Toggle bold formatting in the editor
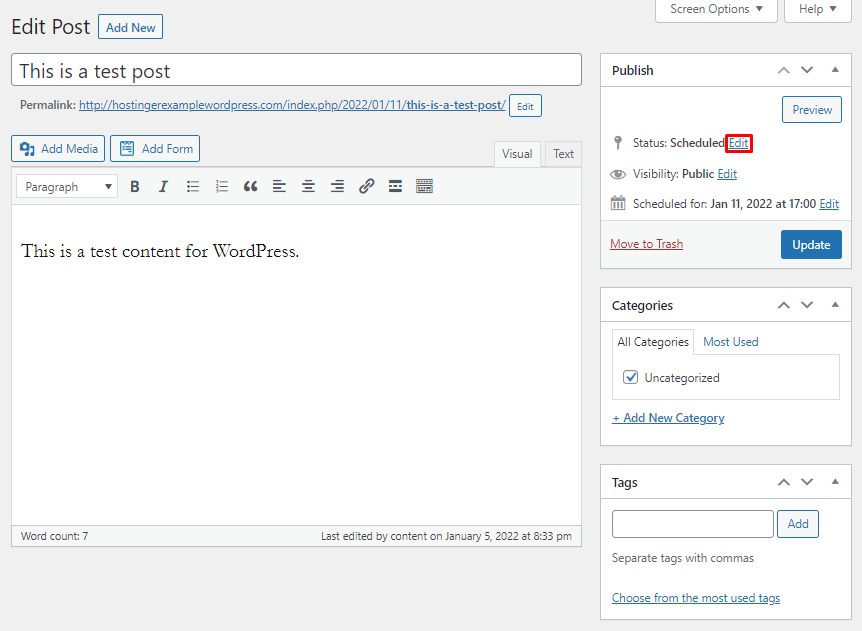 pos(135,186)
